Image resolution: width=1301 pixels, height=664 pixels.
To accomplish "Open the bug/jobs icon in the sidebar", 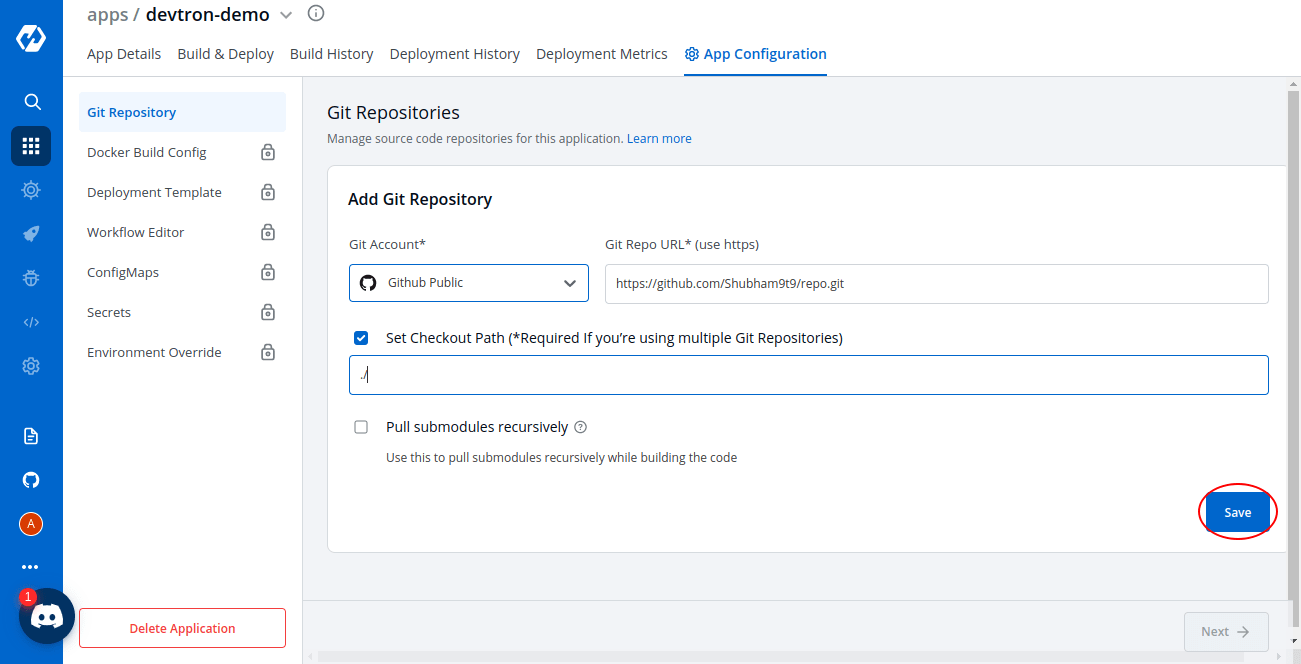I will tap(31, 277).
